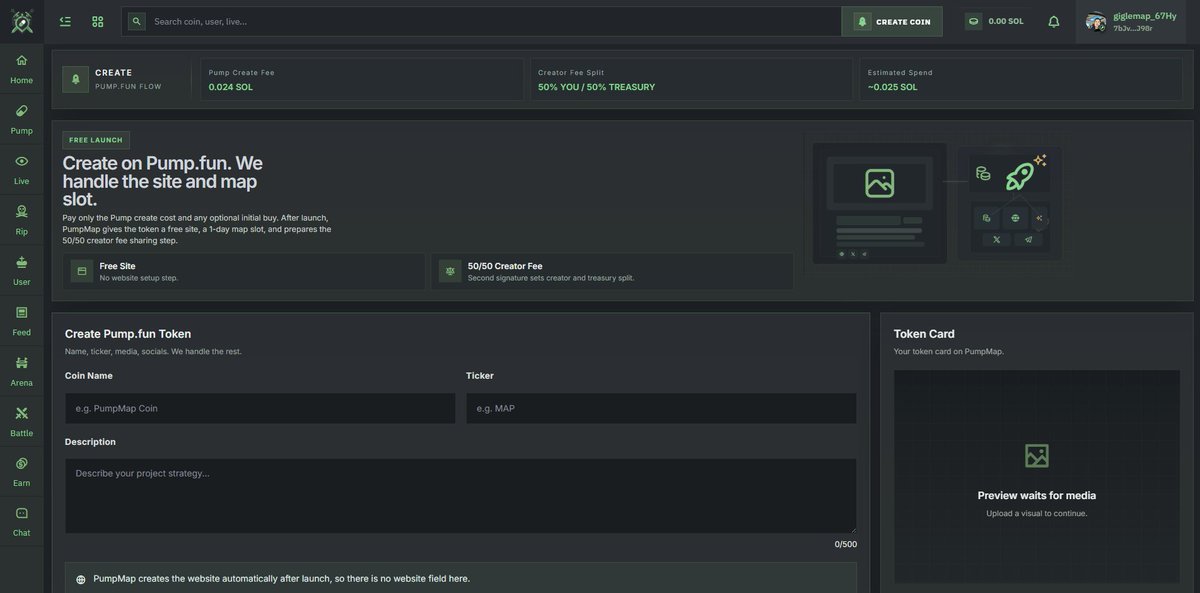Click the ~0.025 SOL estimated spend value

892,87
